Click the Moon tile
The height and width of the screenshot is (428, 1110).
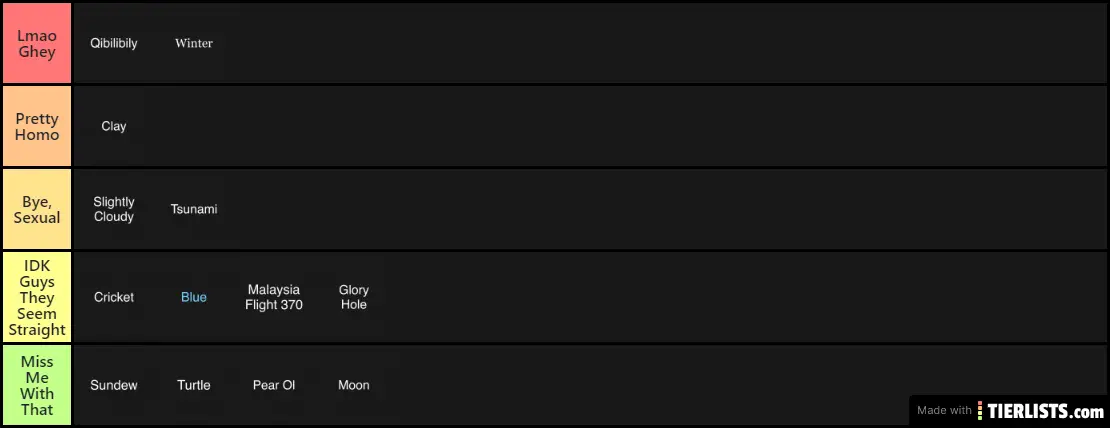pyautogui.click(x=354, y=385)
